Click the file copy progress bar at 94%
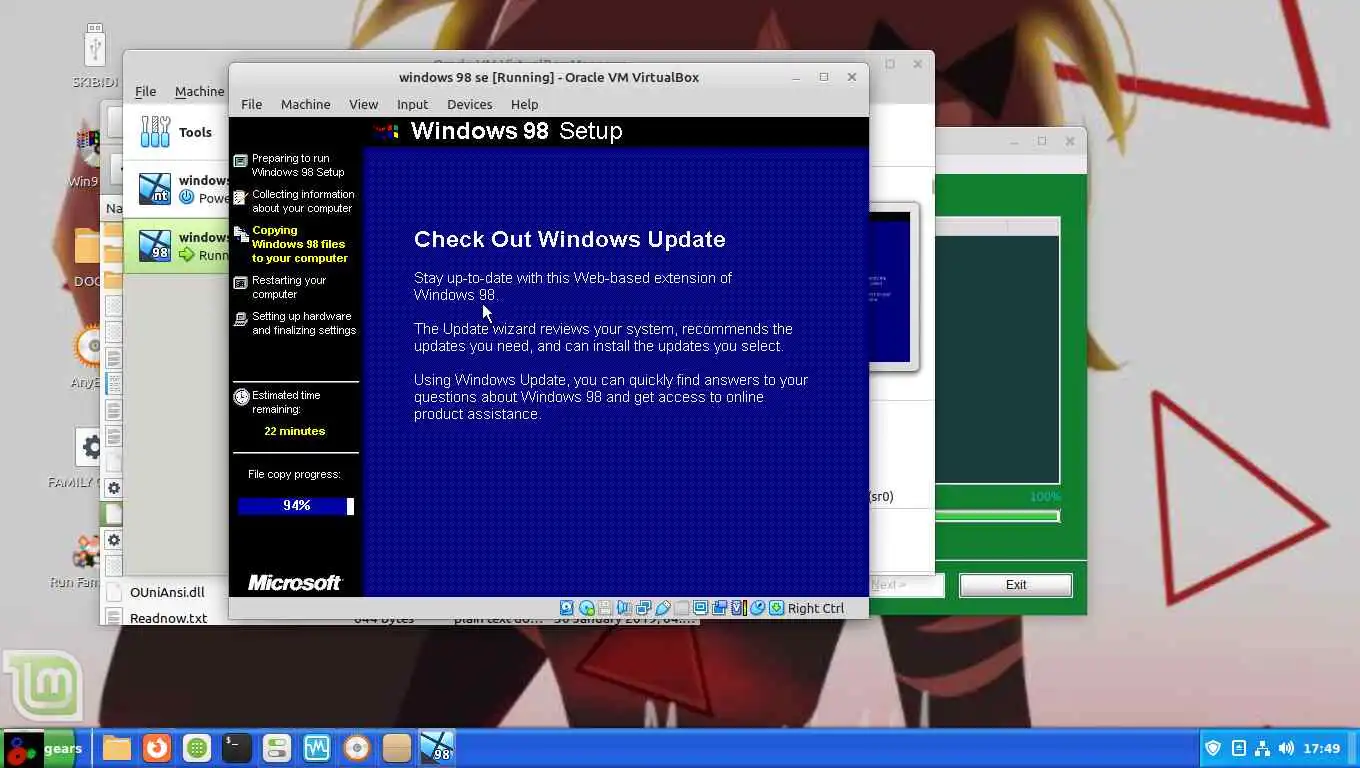Screen dimensions: 1360x768 pos(296,506)
